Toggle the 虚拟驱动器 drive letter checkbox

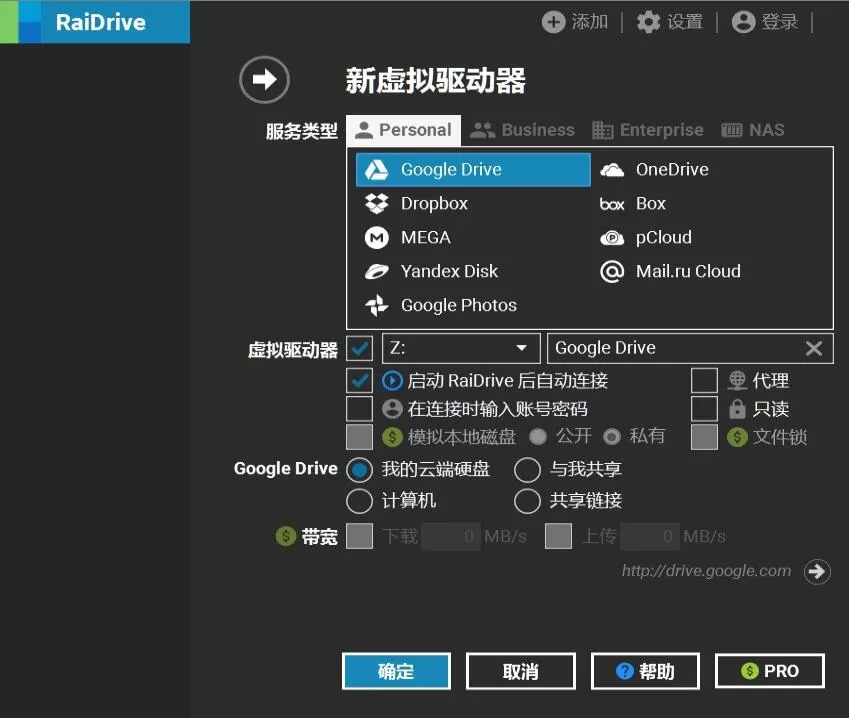pos(360,348)
